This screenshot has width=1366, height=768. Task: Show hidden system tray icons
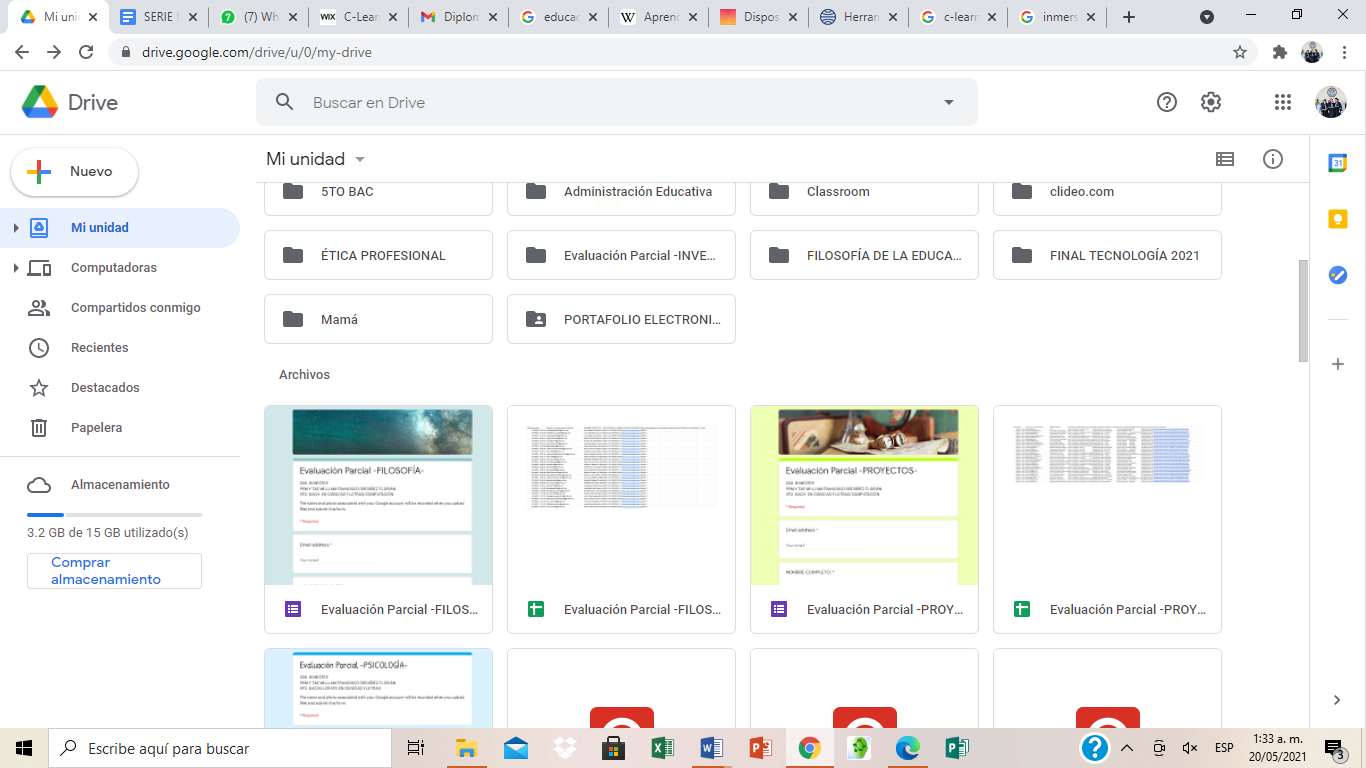click(x=1127, y=748)
